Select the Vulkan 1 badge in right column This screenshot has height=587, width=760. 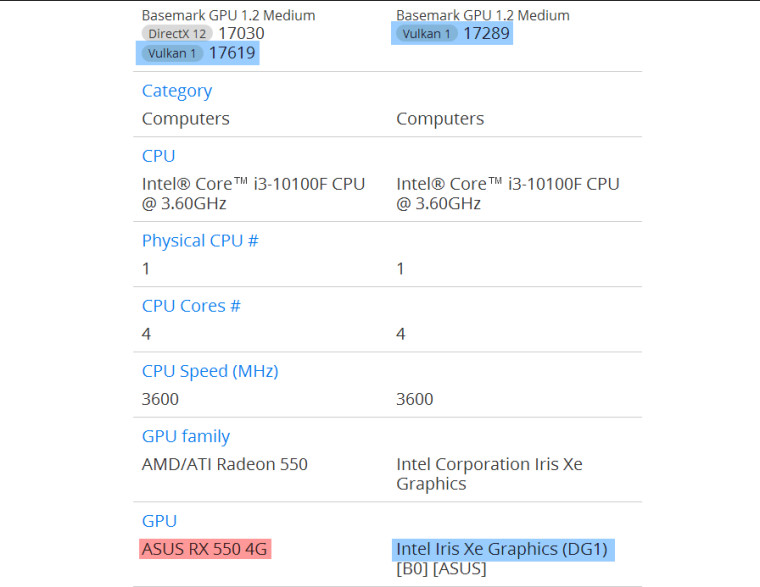(x=426, y=33)
